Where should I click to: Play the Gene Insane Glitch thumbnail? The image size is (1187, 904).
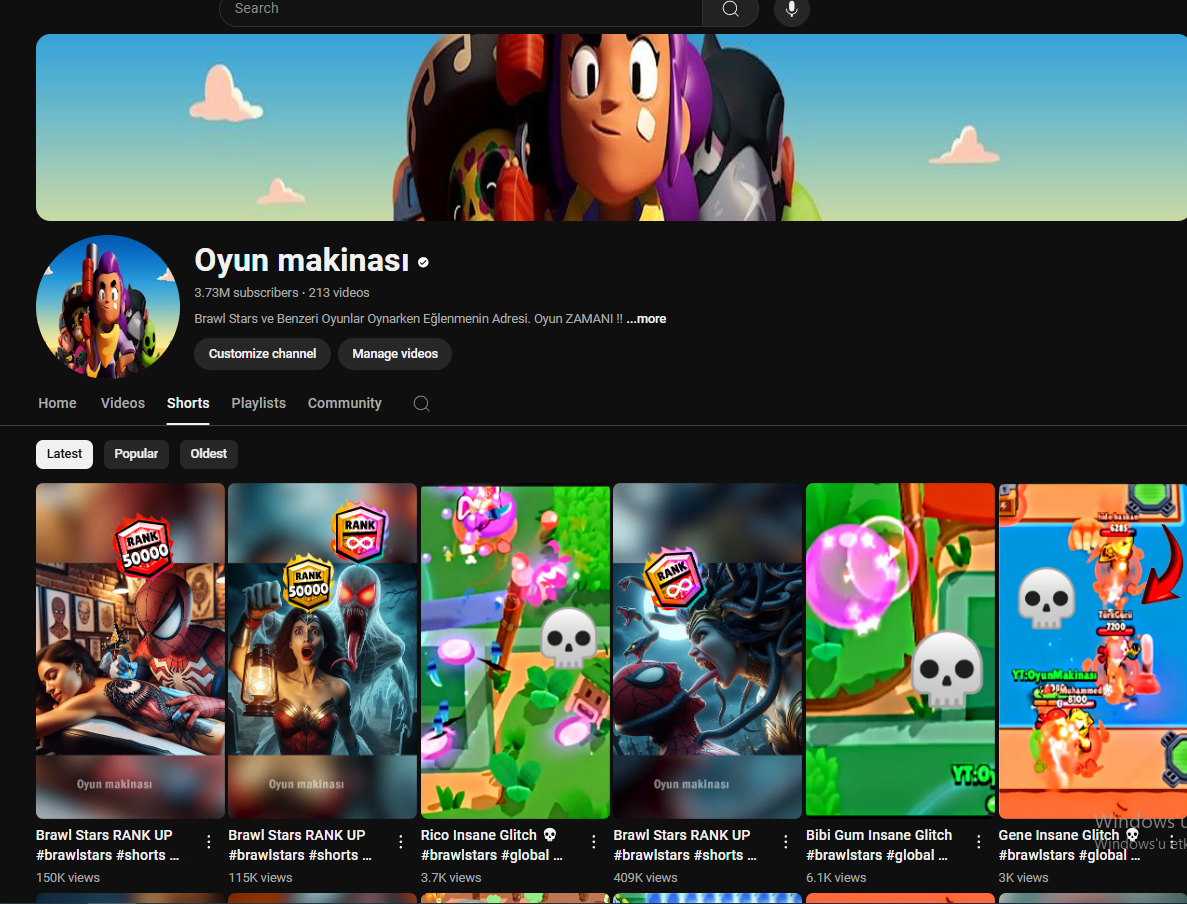click(x=1092, y=651)
